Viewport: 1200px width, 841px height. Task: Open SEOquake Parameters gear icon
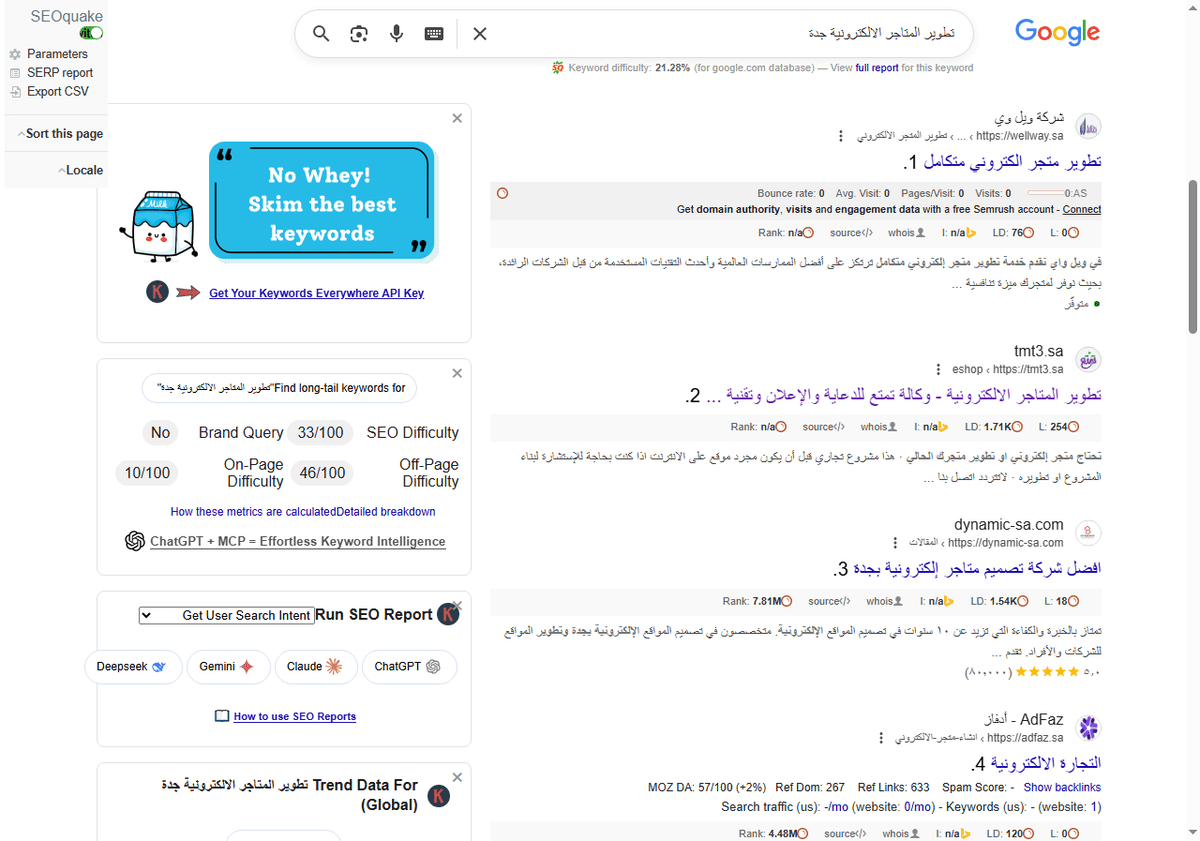point(16,54)
